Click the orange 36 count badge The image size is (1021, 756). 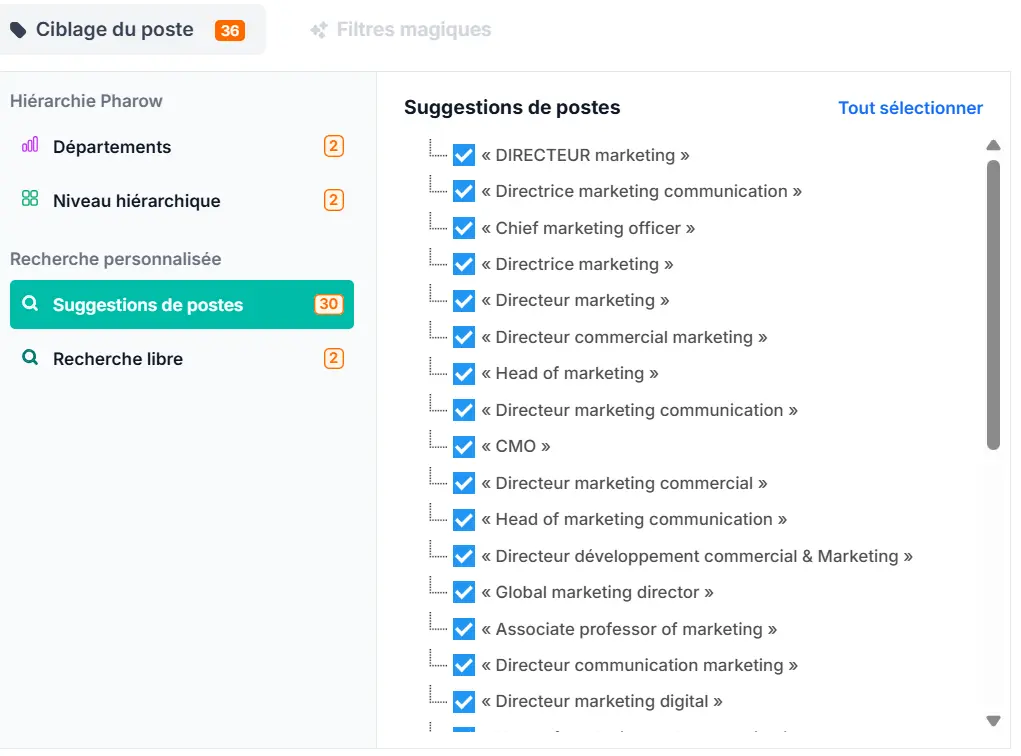pyautogui.click(x=230, y=30)
